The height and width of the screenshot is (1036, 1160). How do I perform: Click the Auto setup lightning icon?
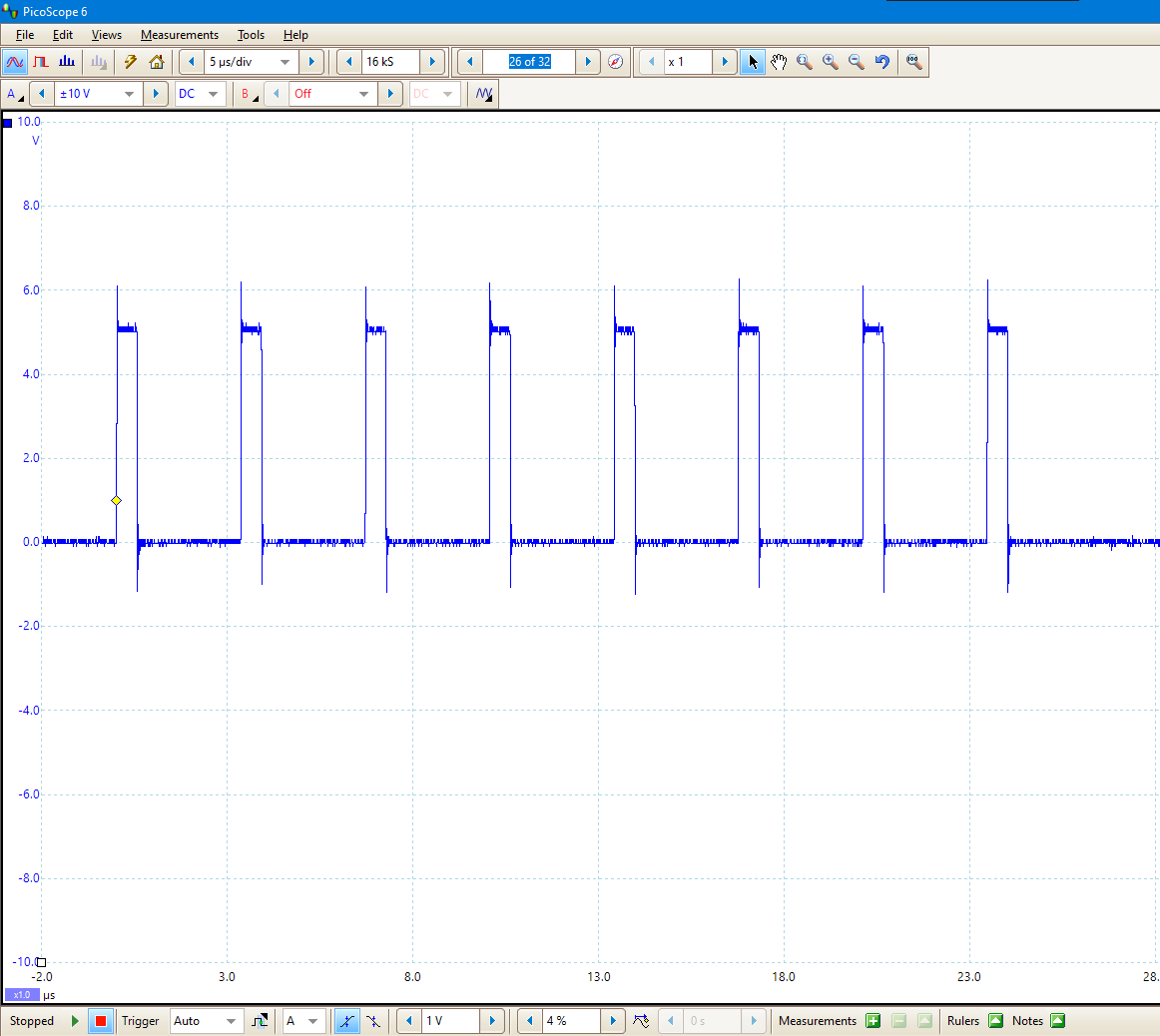click(x=130, y=62)
